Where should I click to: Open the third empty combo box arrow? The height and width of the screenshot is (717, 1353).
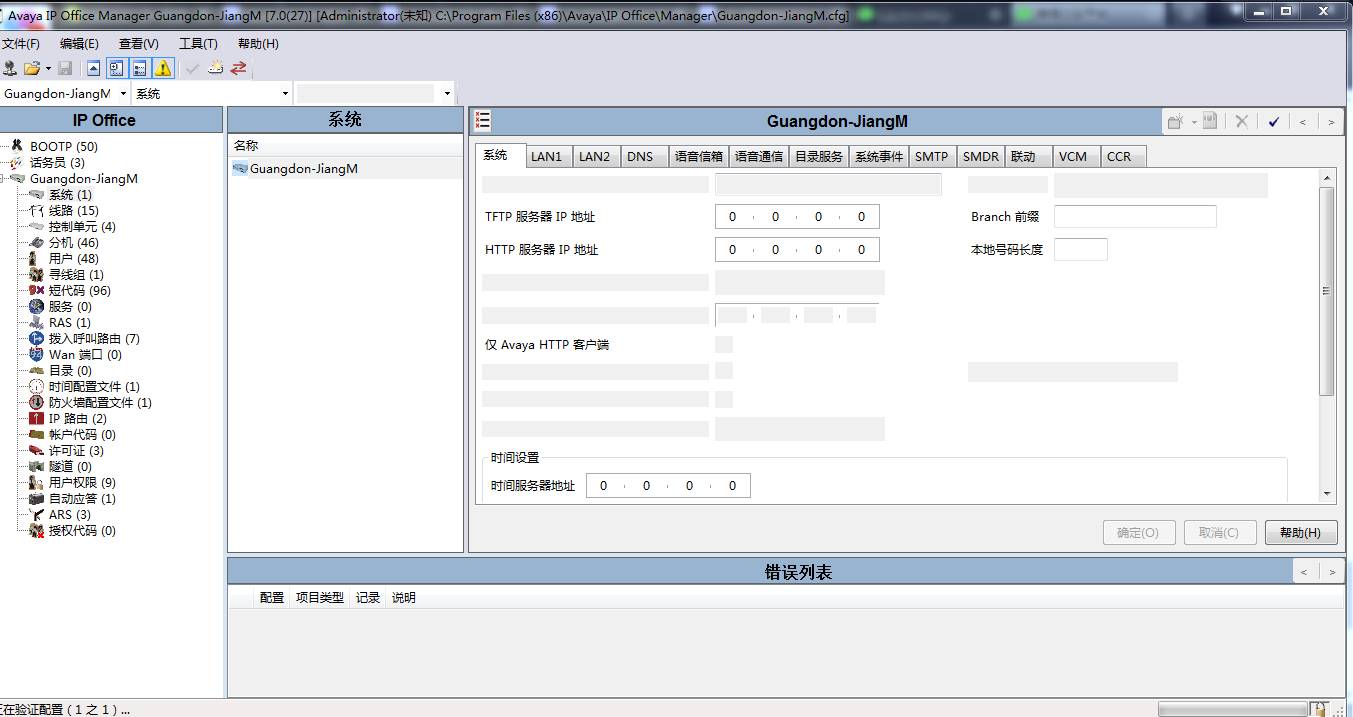pyautogui.click(x=447, y=93)
